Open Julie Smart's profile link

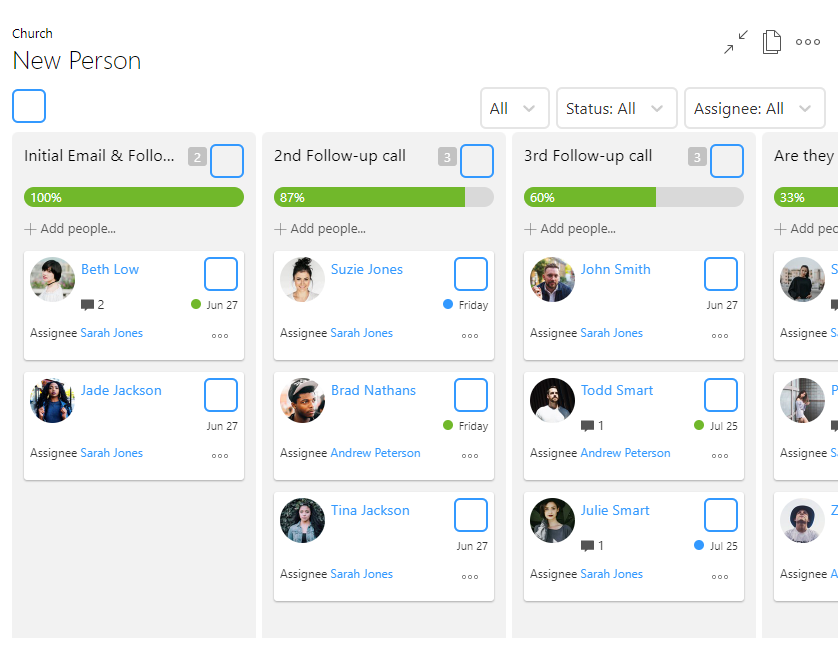coord(615,510)
